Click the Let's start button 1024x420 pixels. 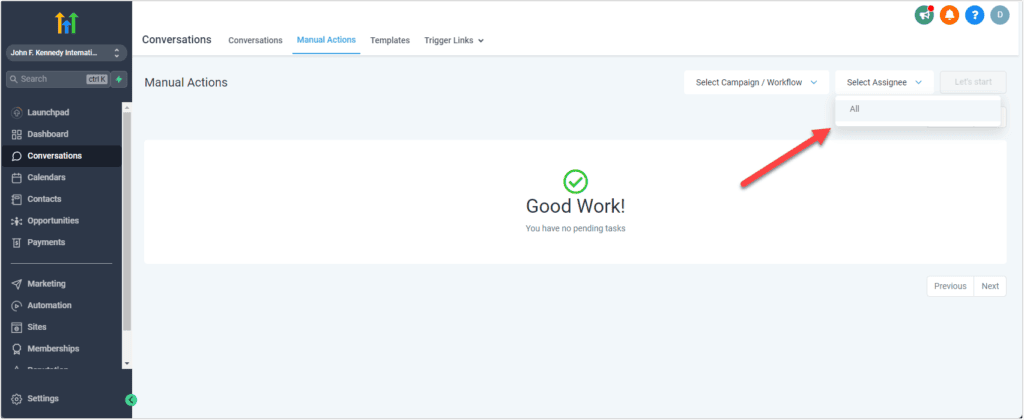(973, 82)
